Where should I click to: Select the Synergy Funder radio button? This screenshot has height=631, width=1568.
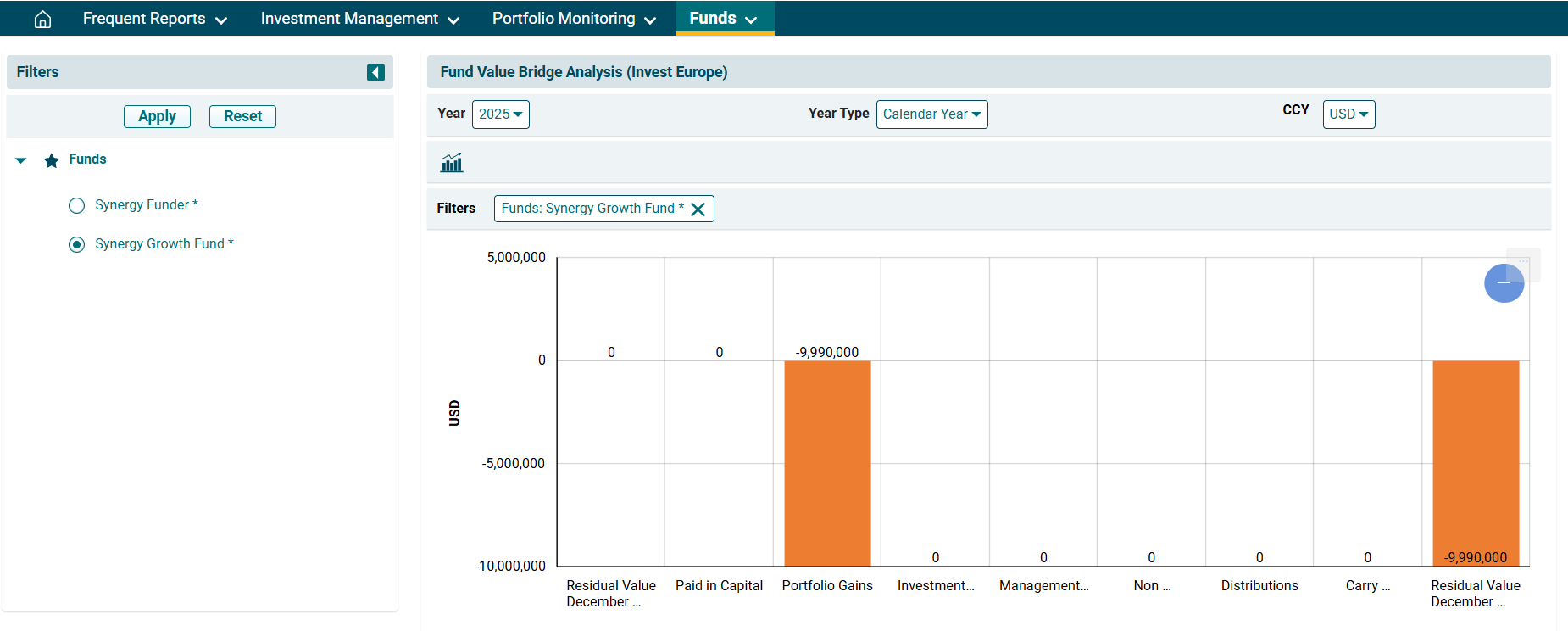pyautogui.click(x=77, y=205)
